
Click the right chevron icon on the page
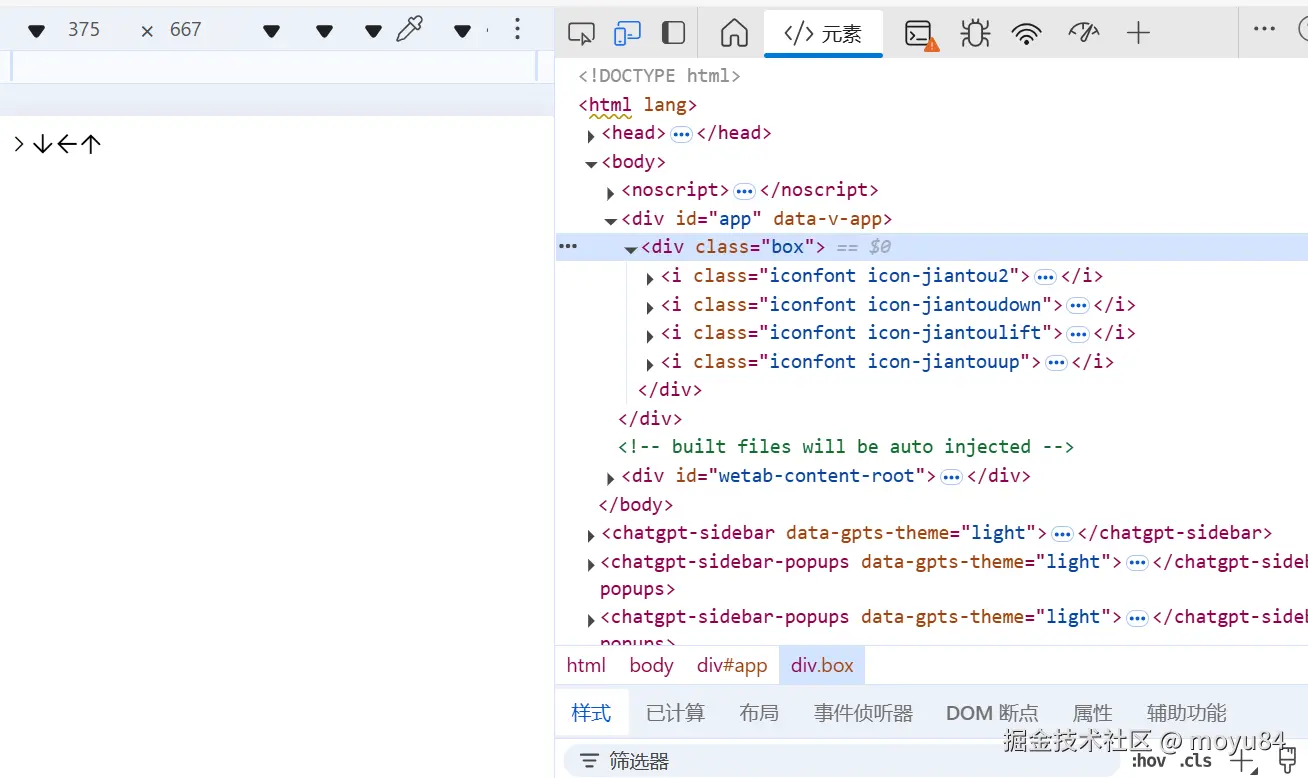(x=19, y=144)
